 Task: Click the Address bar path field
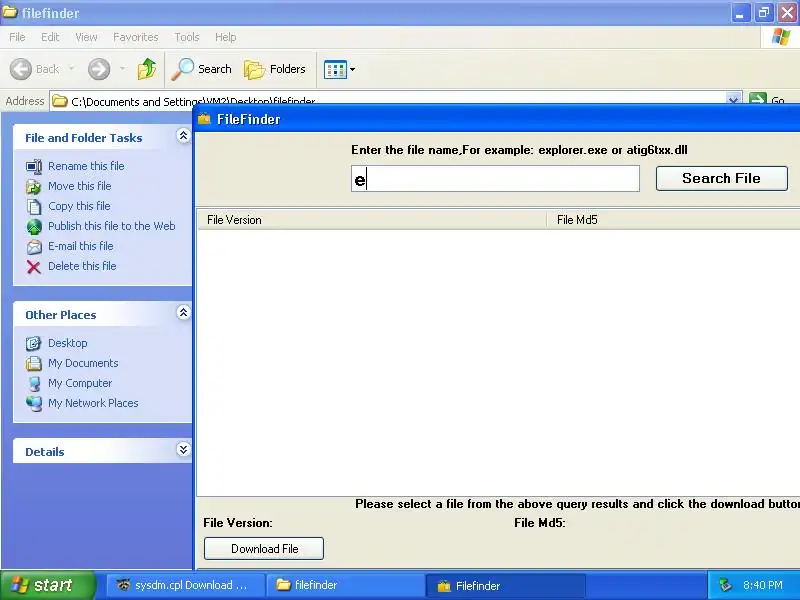coord(388,101)
